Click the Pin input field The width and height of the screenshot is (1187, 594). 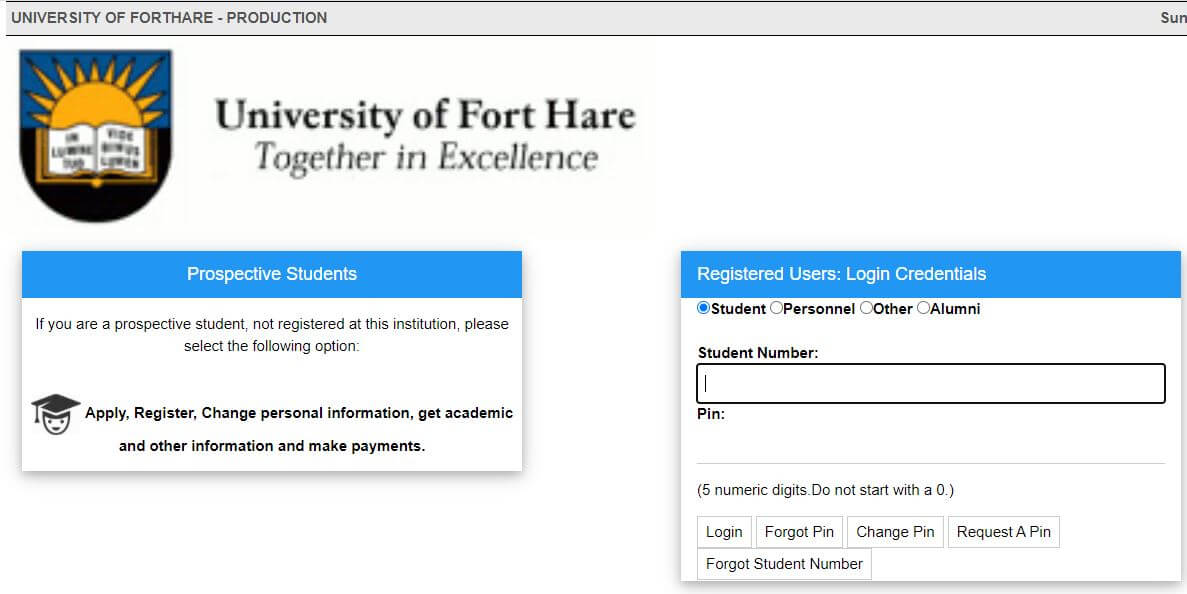click(x=930, y=444)
